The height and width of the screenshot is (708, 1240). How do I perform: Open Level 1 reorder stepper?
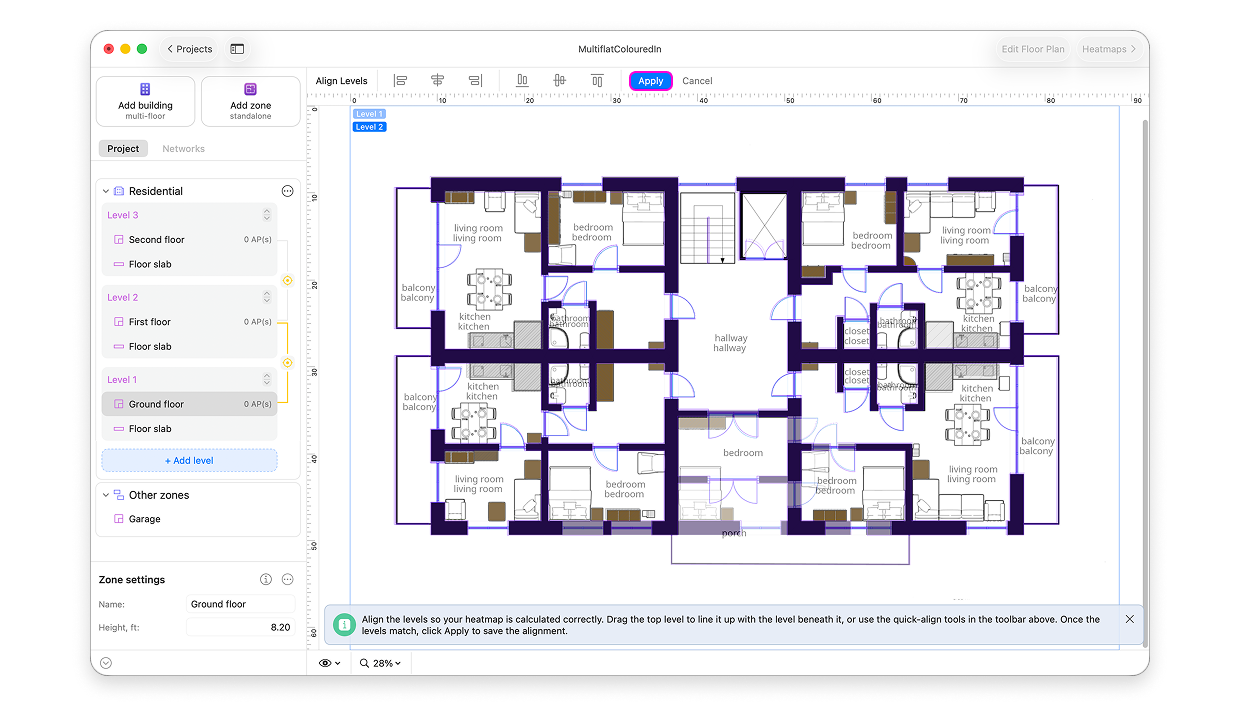tap(267, 380)
